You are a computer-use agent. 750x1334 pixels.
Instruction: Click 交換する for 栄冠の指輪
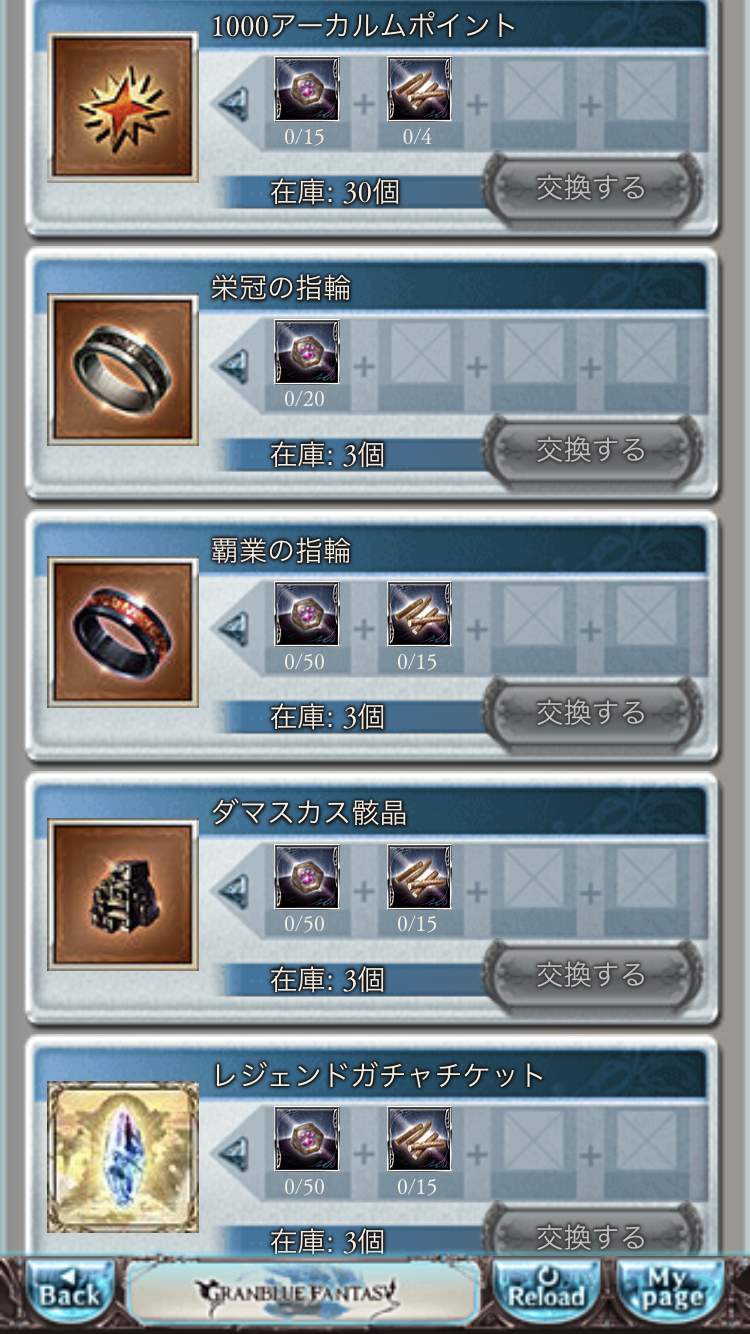(592, 451)
